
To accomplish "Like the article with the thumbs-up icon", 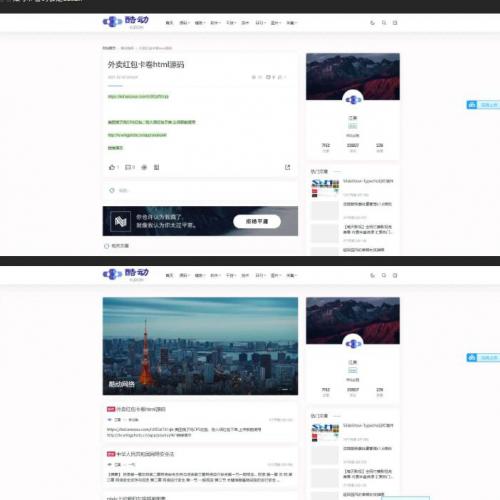I will click(113, 167).
